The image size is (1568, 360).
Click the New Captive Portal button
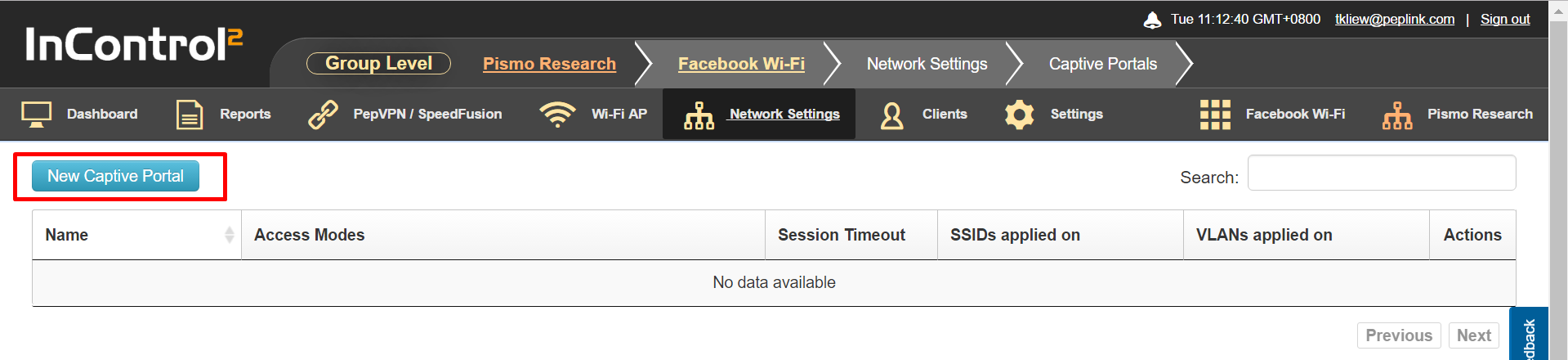[115, 176]
